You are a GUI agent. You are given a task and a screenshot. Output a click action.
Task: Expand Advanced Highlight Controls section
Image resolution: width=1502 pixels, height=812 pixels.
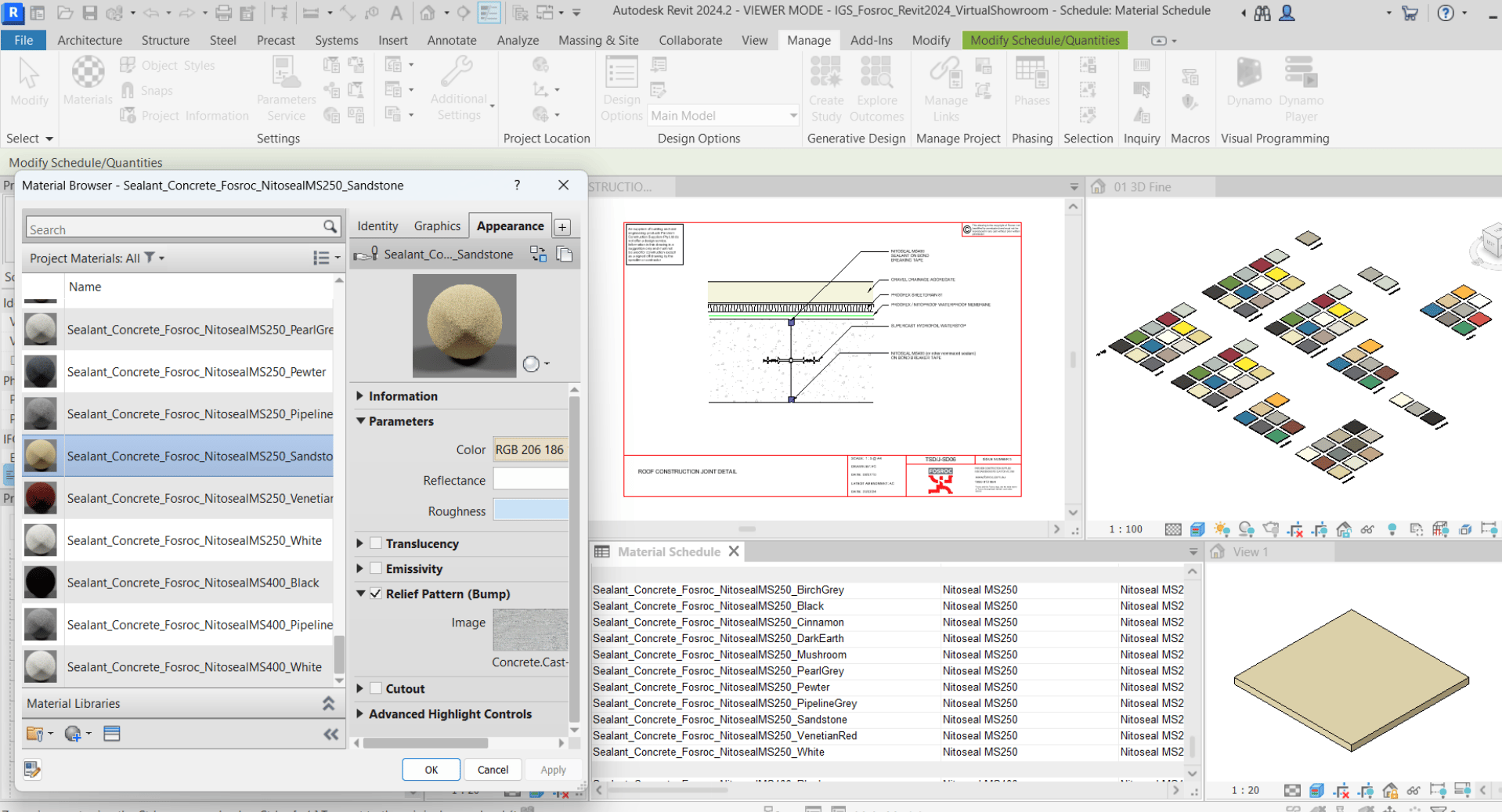click(x=359, y=714)
